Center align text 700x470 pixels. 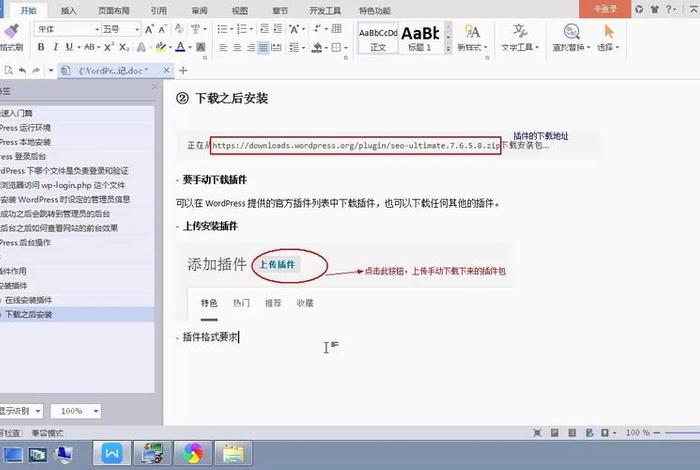[237, 47]
